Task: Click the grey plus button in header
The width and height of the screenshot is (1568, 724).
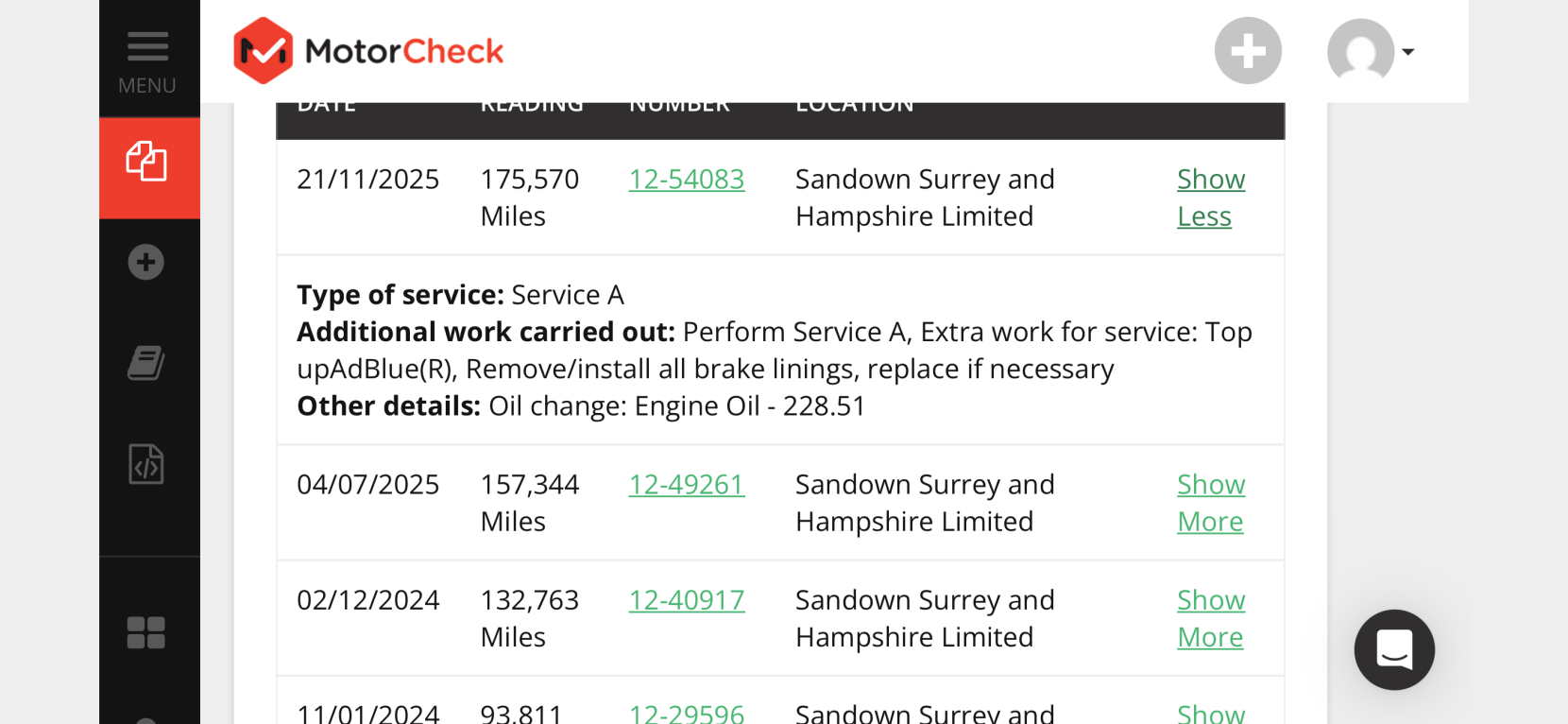Action: tap(1248, 50)
